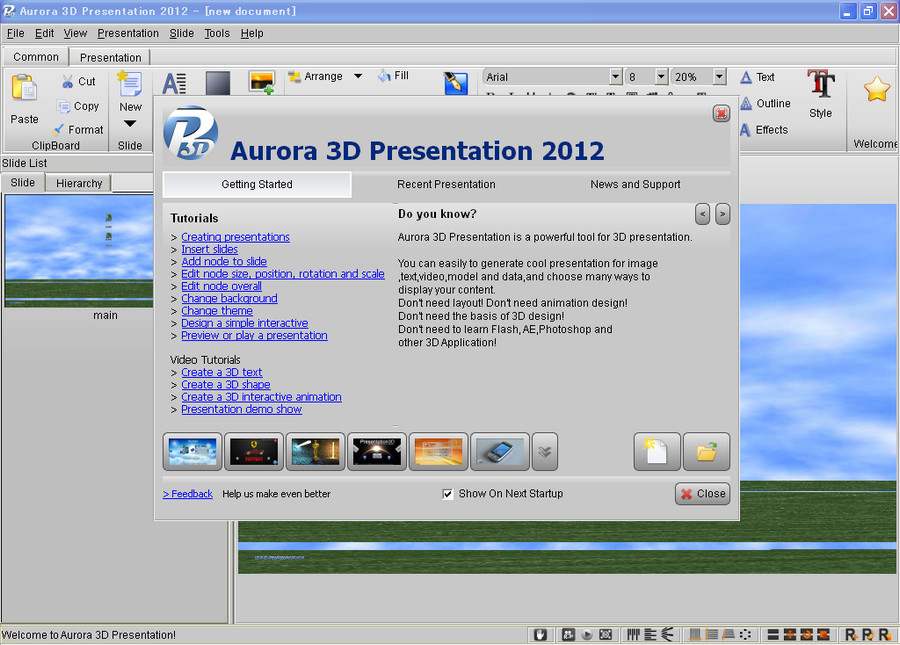This screenshot has height=645, width=900.
Task: Click the dotted circle layout icon in status bar
Action: point(745,634)
